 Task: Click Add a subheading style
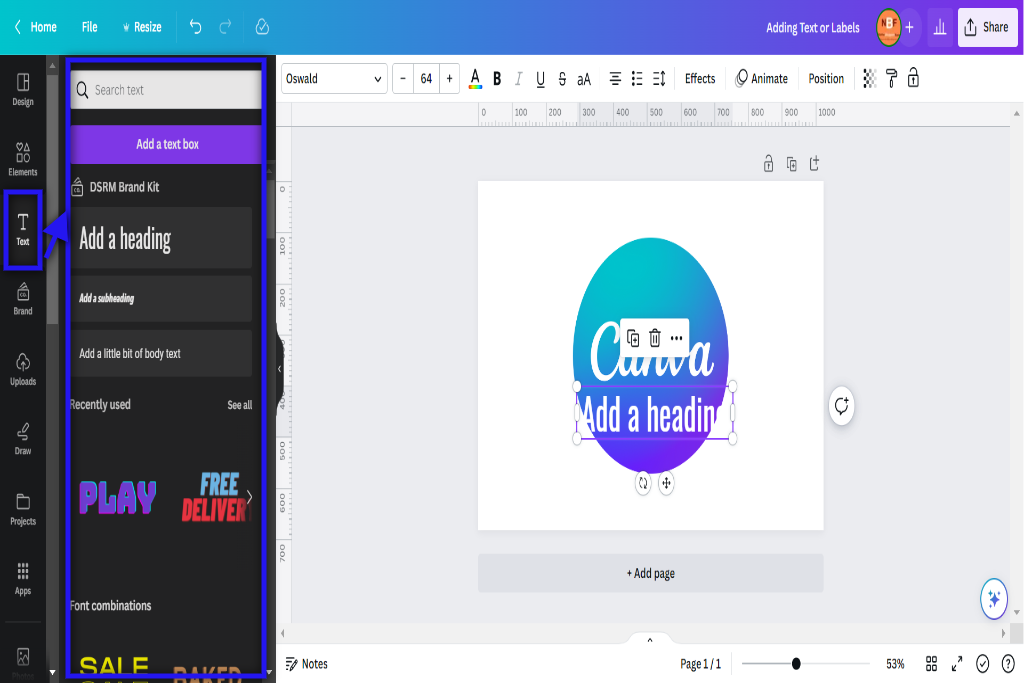[161, 298]
